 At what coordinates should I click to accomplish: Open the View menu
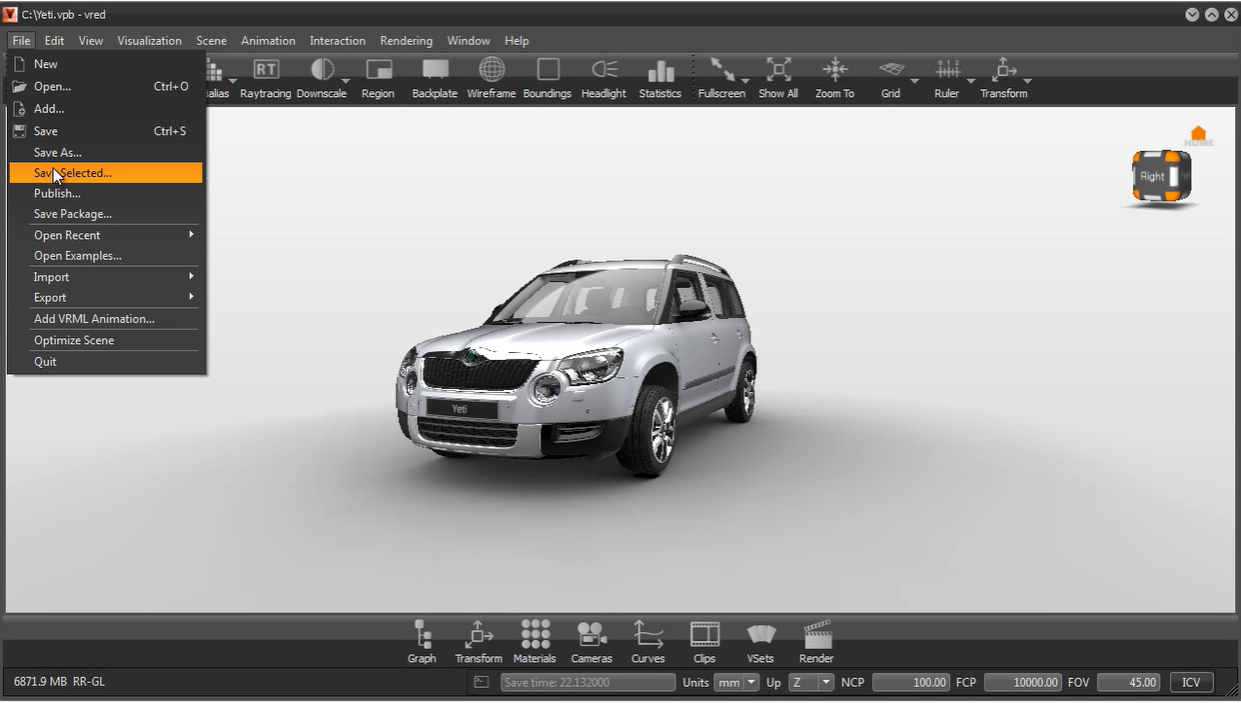click(x=91, y=41)
